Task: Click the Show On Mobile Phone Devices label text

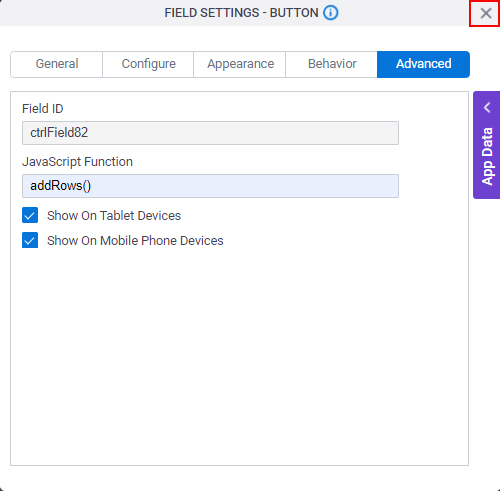Action: coord(135,241)
